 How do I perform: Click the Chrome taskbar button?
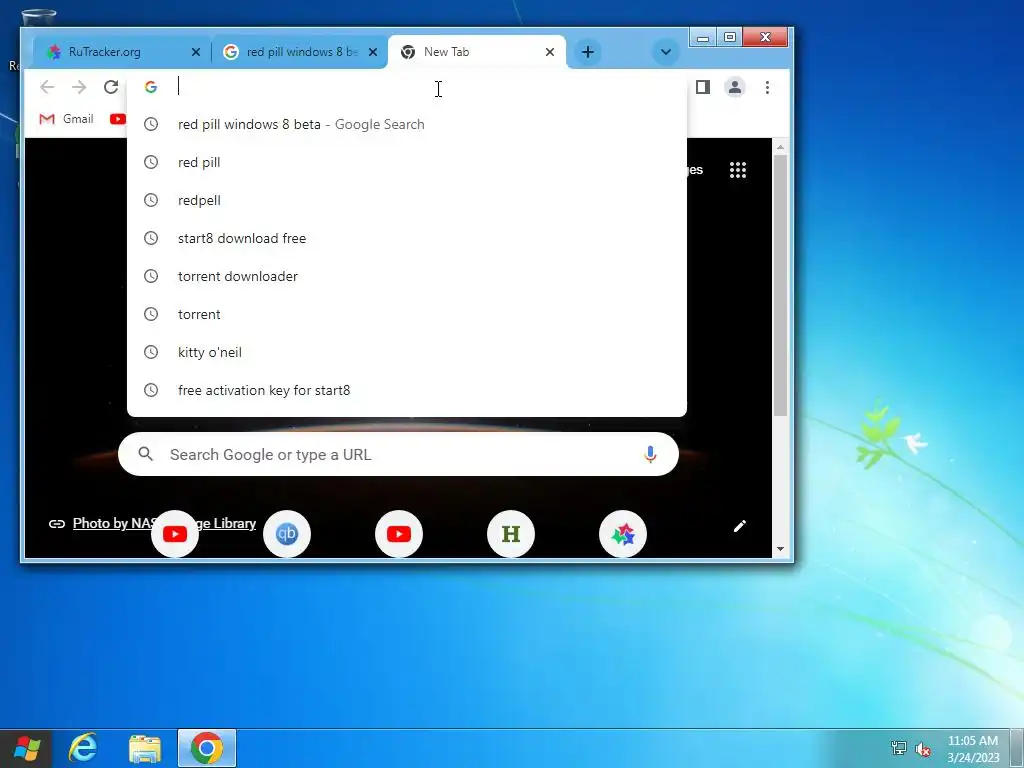click(206, 748)
